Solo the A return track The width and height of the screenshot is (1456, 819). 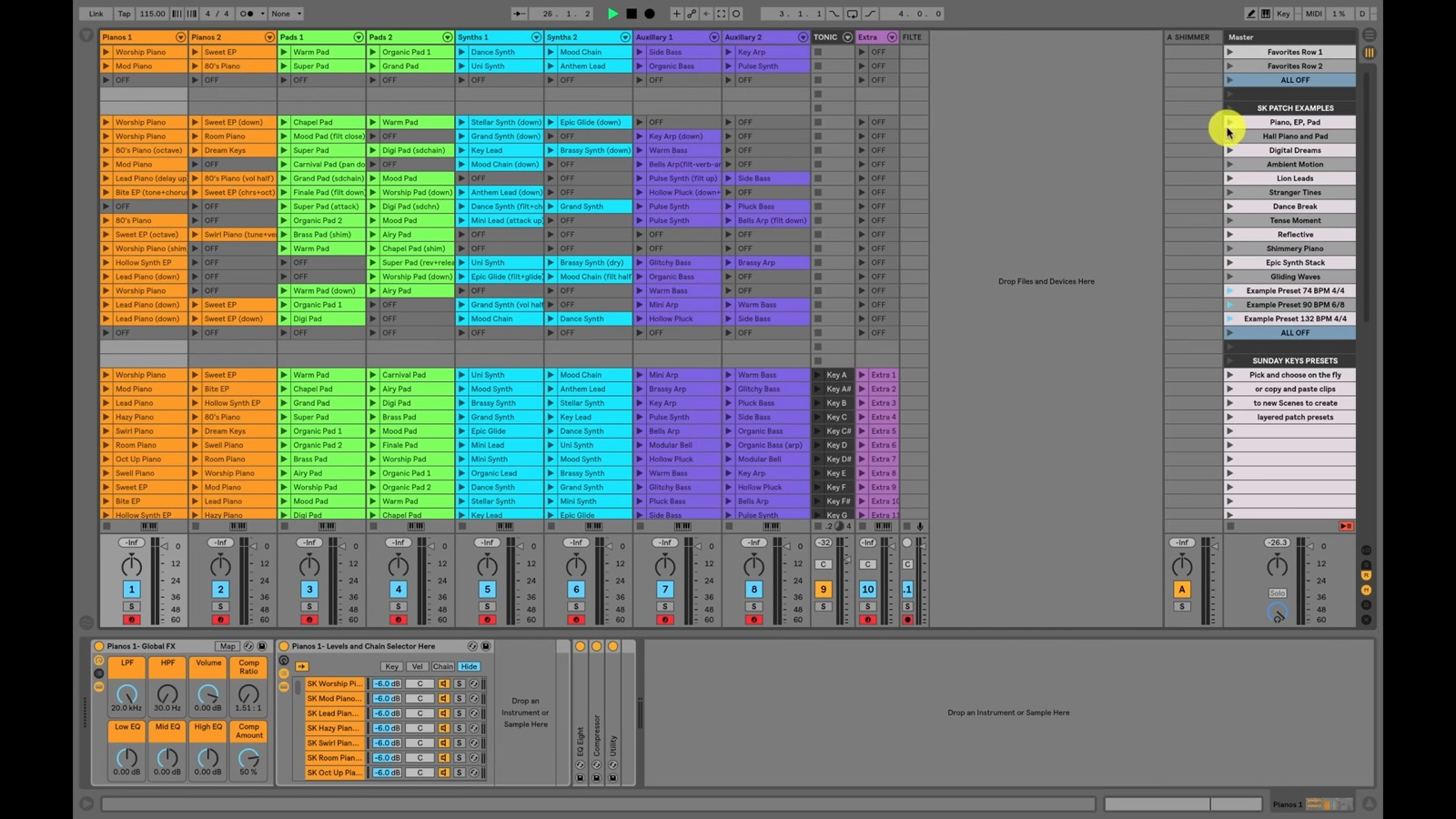pyautogui.click(x=1181, y=606)
